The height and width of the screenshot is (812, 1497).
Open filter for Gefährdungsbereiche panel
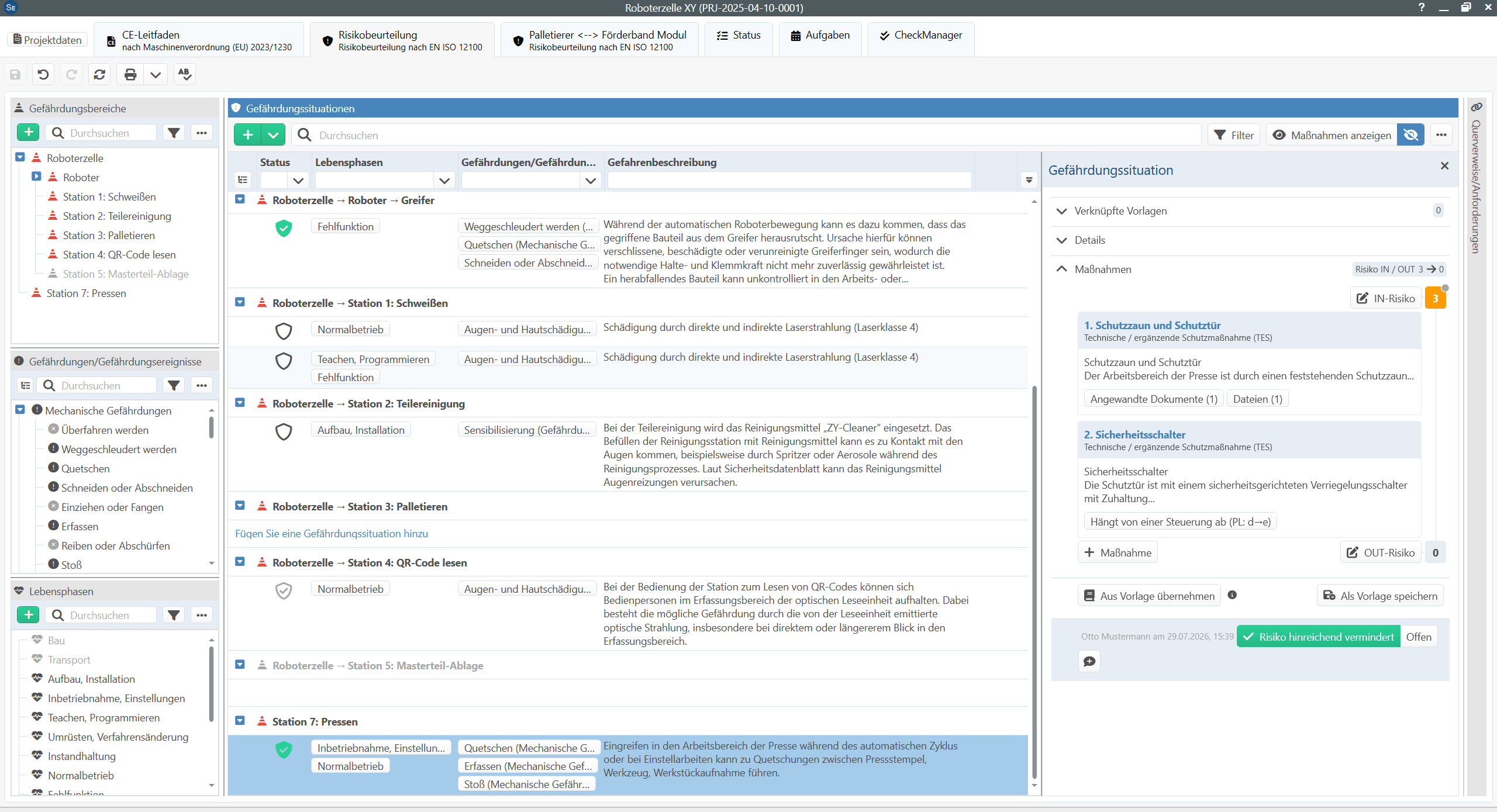click(174, 133)
